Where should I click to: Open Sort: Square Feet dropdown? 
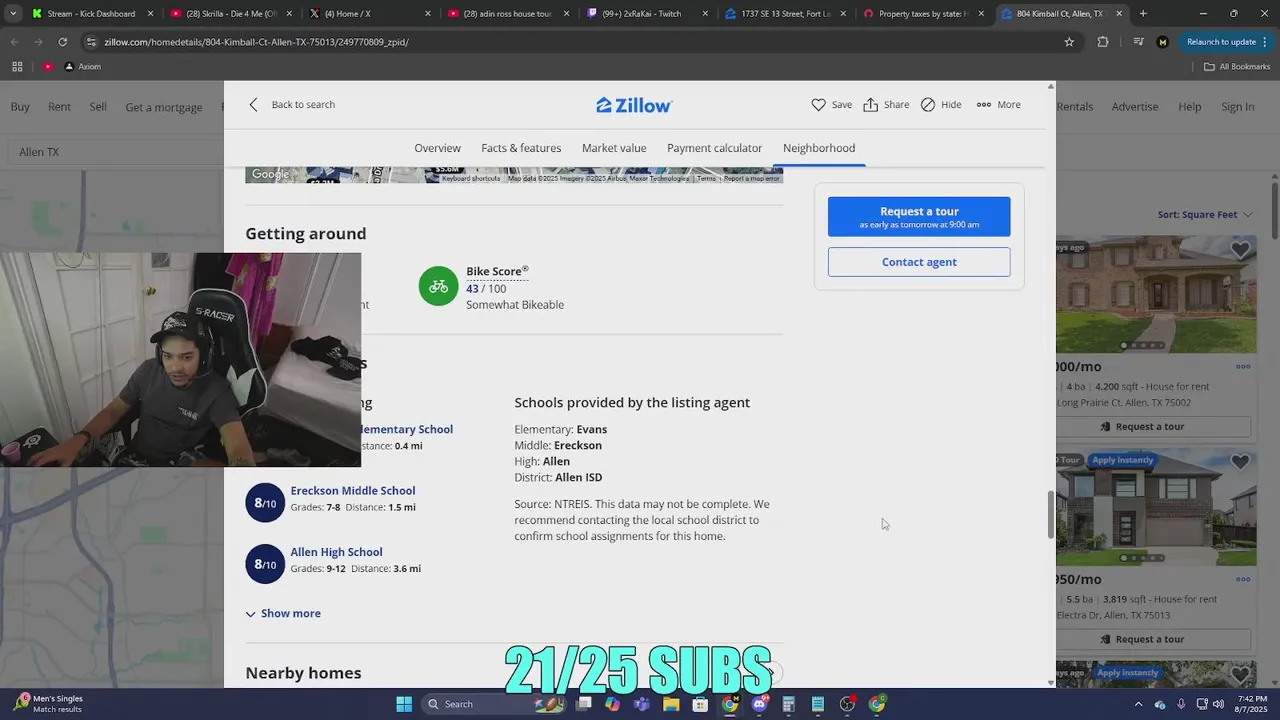(1204, 214)
